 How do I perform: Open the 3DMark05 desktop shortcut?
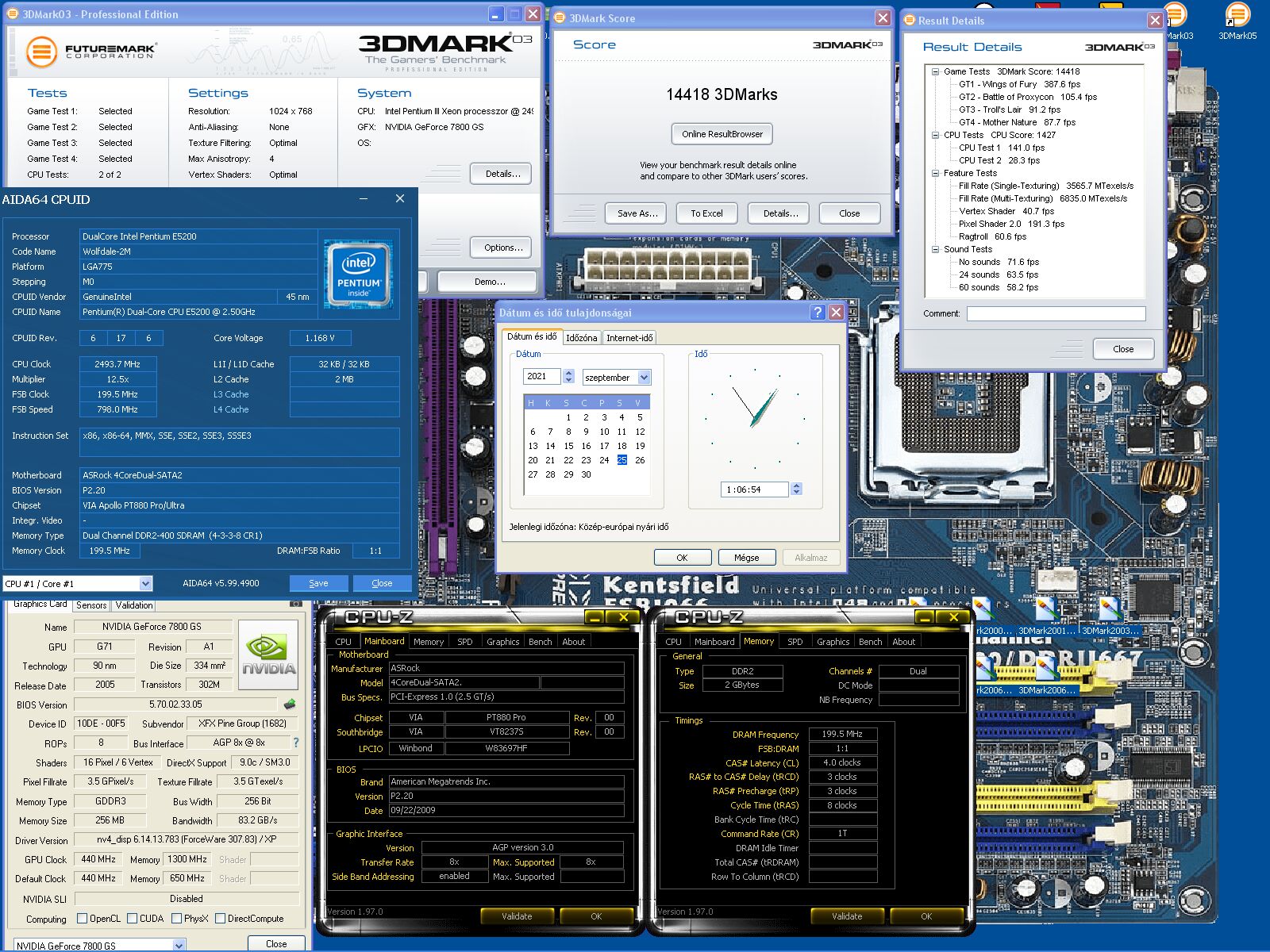coord(1237,20)
